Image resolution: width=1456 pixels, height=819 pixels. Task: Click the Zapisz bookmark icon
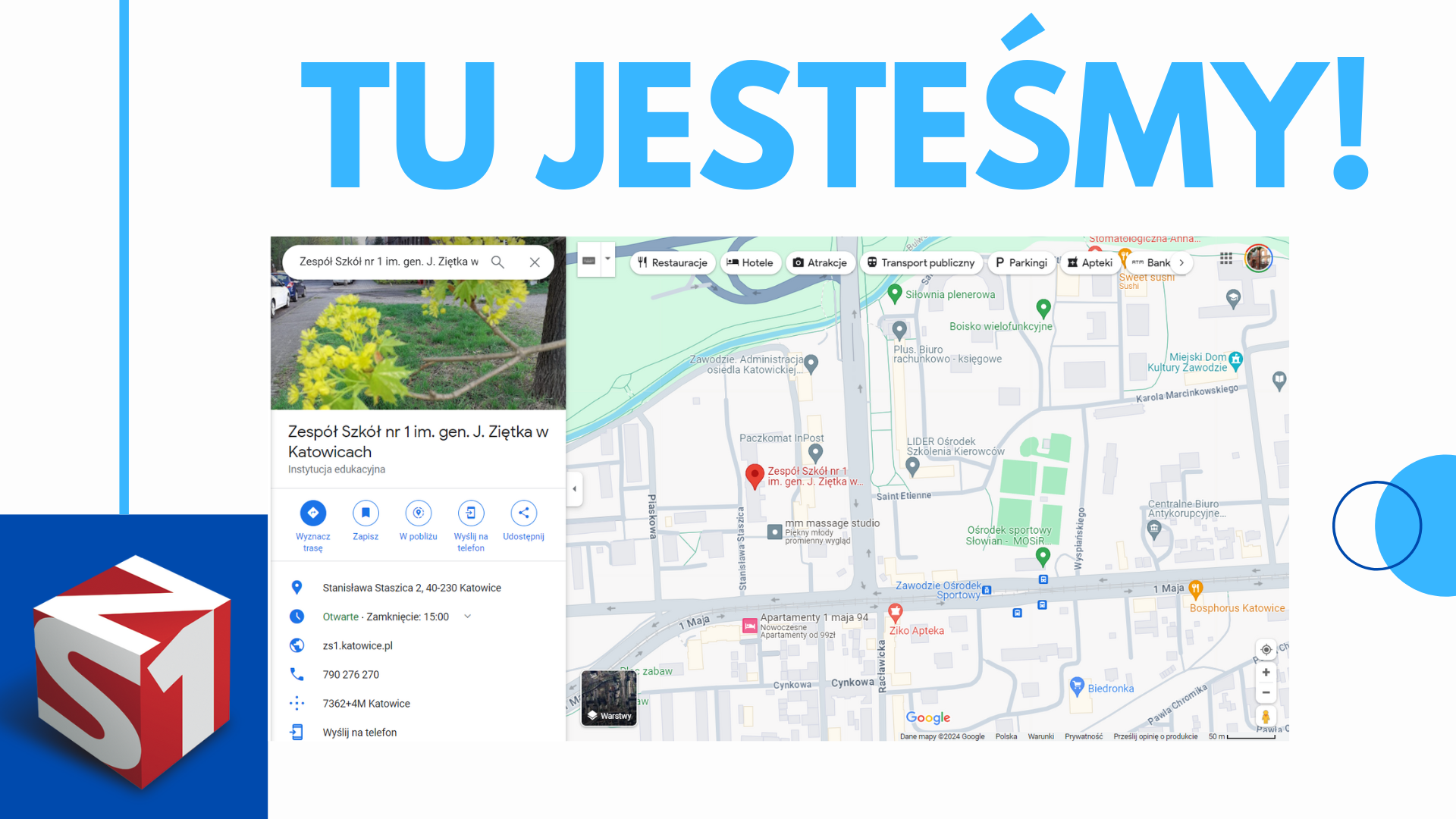point(366,513)
